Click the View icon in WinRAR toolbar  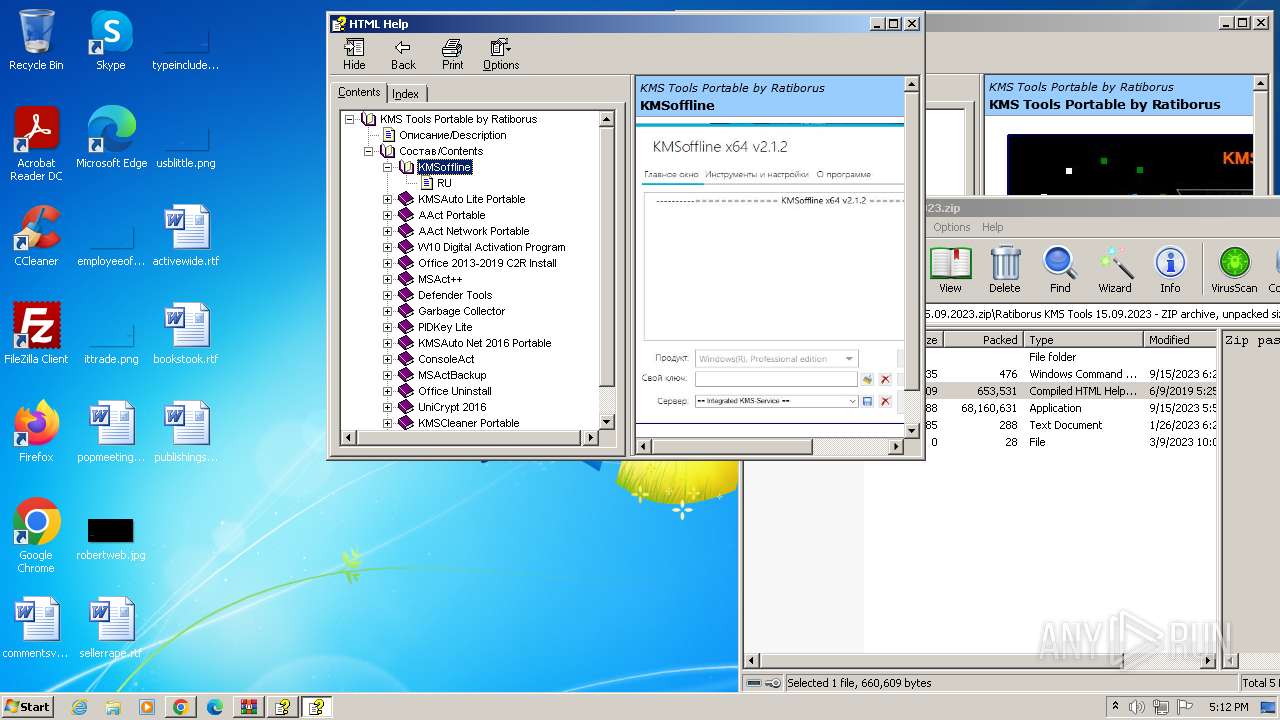tap(950, 269)
